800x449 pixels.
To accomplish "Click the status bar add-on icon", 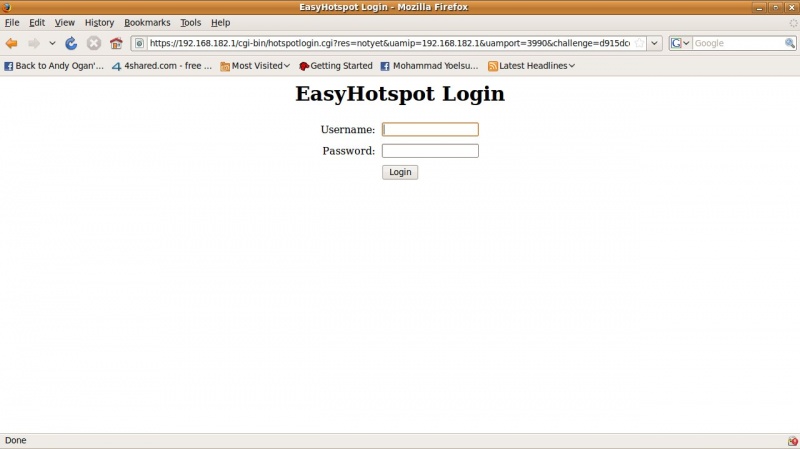I will click(x=792, y=441).
